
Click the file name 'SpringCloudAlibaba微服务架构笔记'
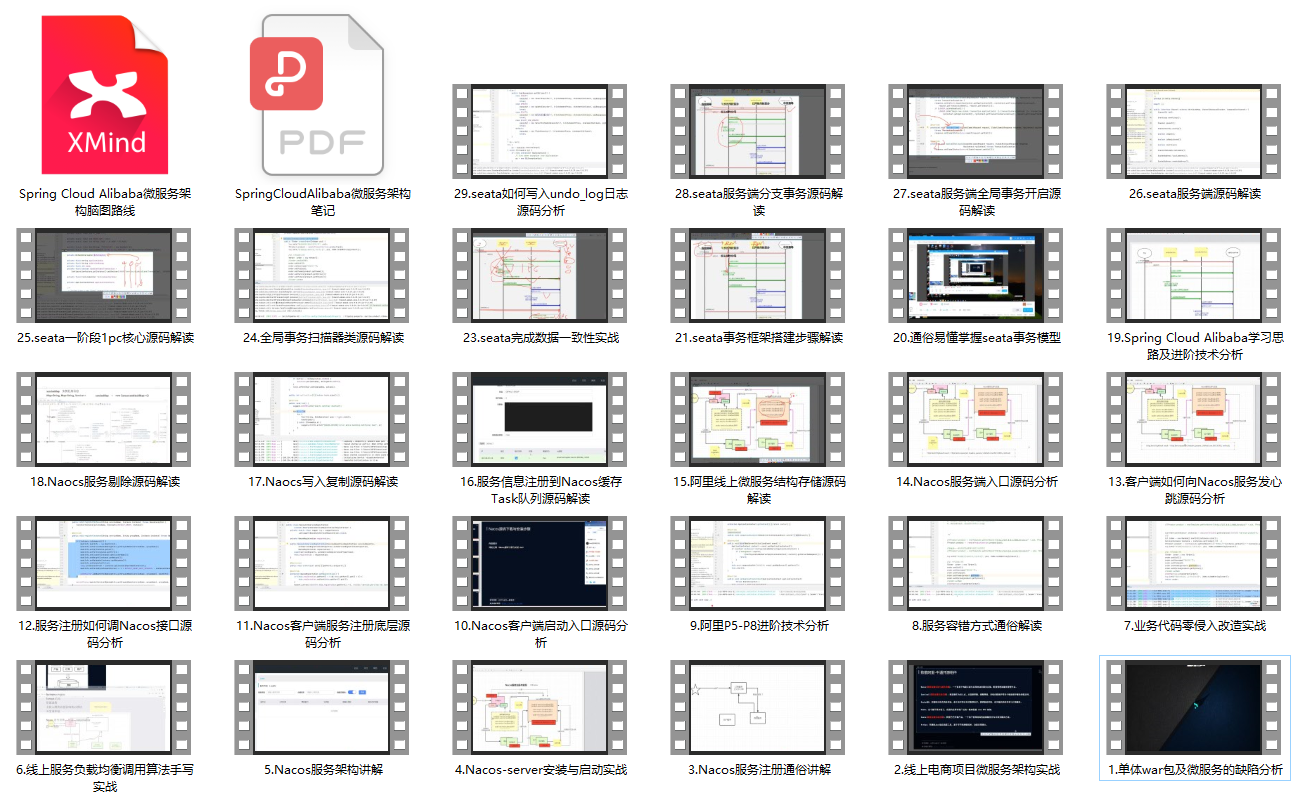pyautogui.click(x=323, y=202)
